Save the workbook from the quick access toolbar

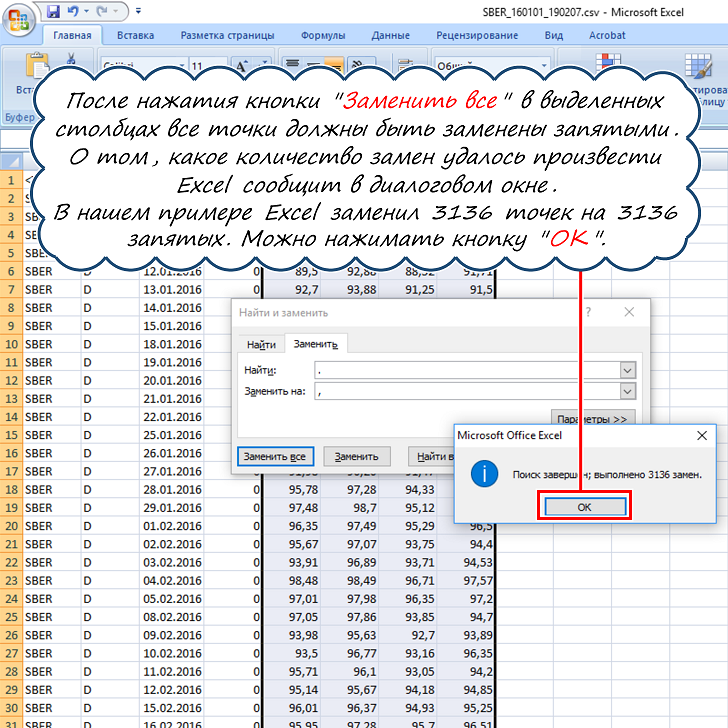click(x=53, y=11)
